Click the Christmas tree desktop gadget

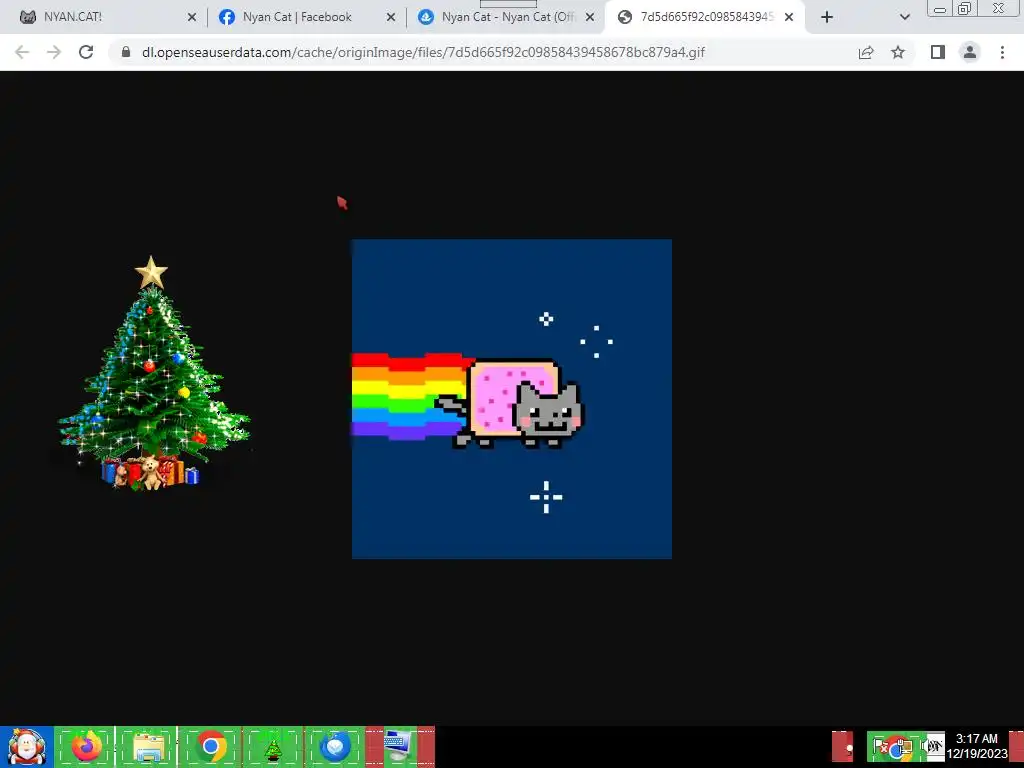click(x=153, y=374)
